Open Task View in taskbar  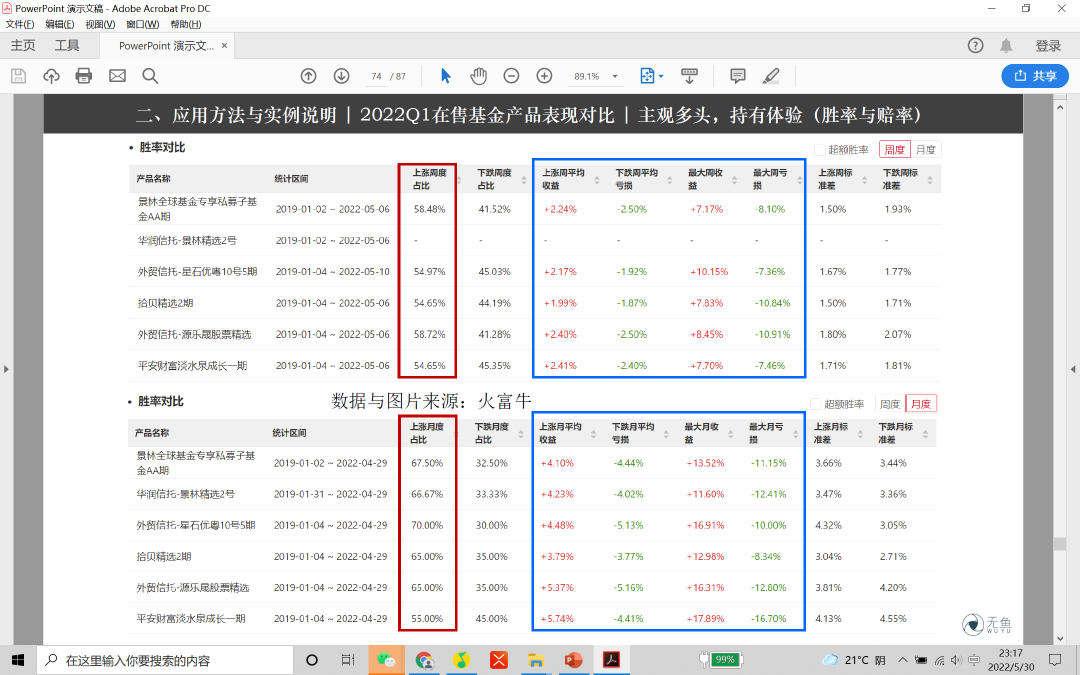(x=348, y=660)
